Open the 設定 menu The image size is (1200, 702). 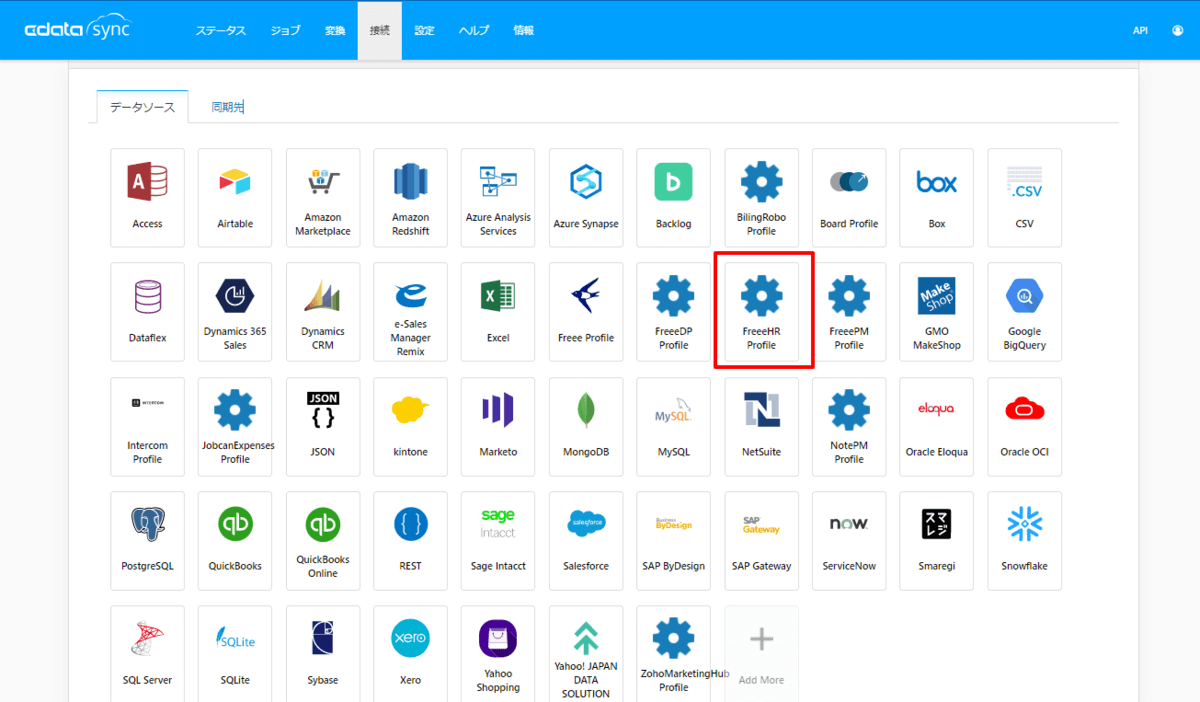click(x=424, y=30)
